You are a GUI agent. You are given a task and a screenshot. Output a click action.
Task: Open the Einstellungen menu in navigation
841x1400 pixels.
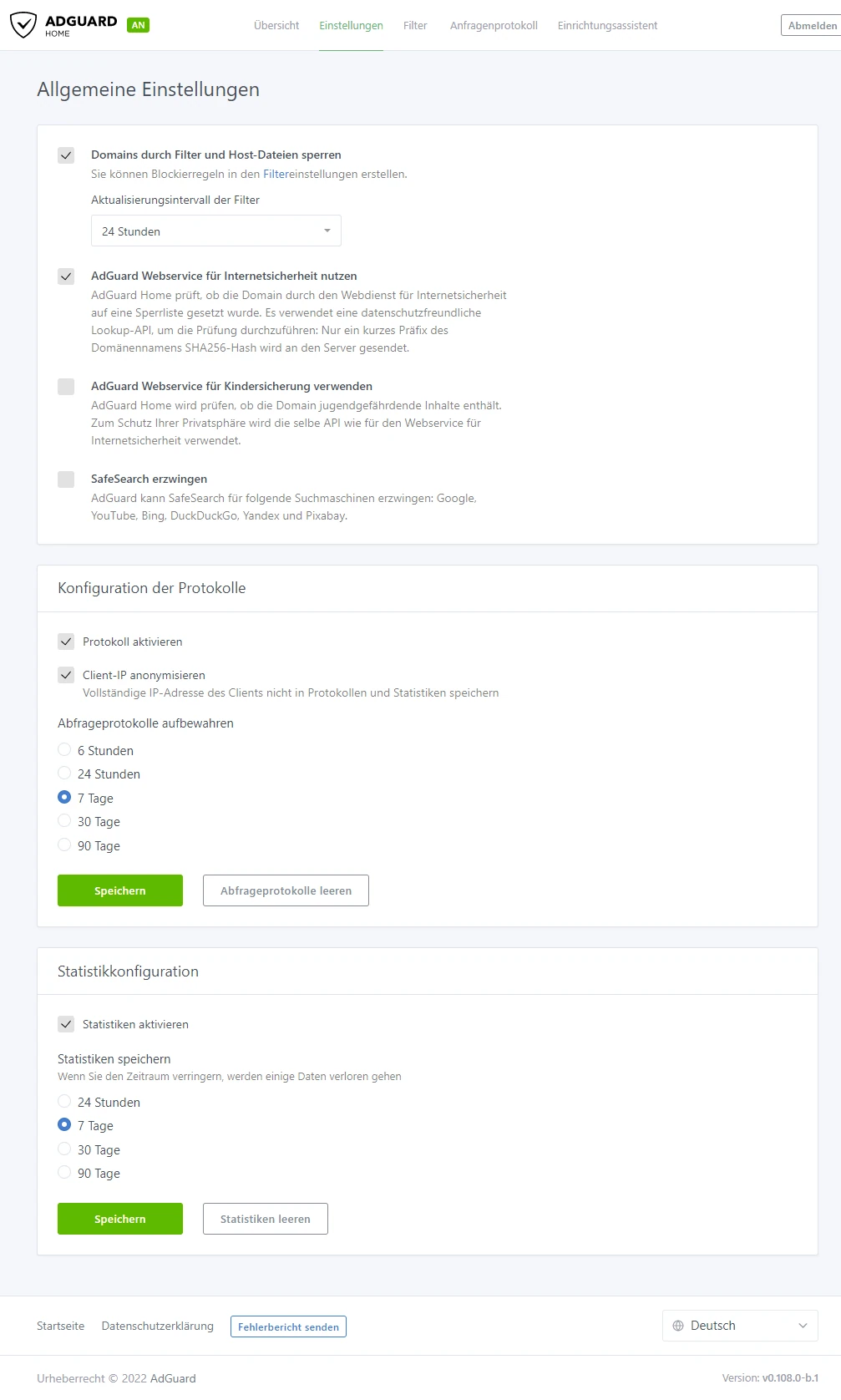click(x=351, y=26)
